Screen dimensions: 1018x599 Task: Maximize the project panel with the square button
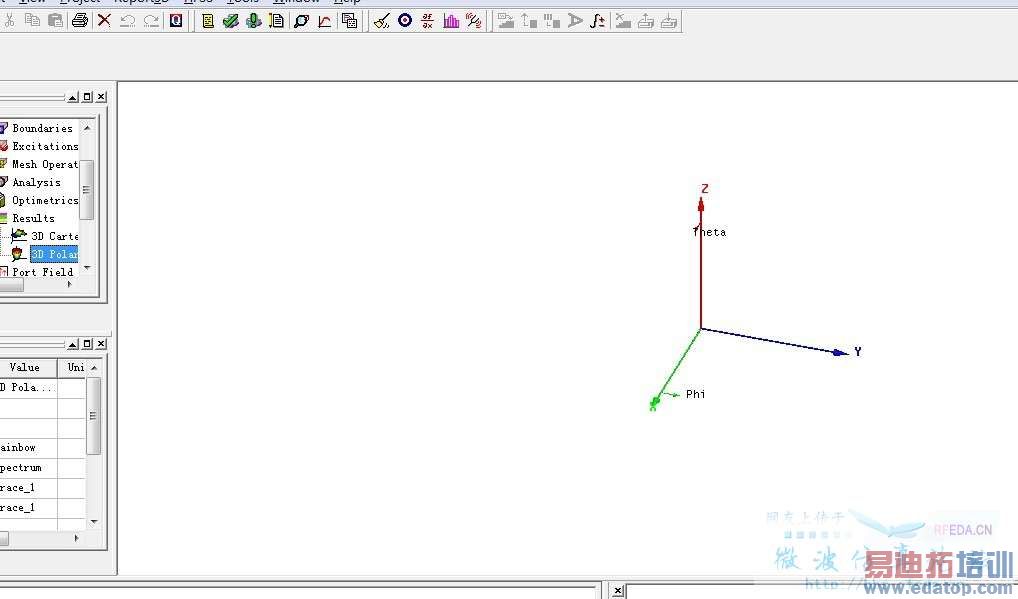(x=87, y=97)
